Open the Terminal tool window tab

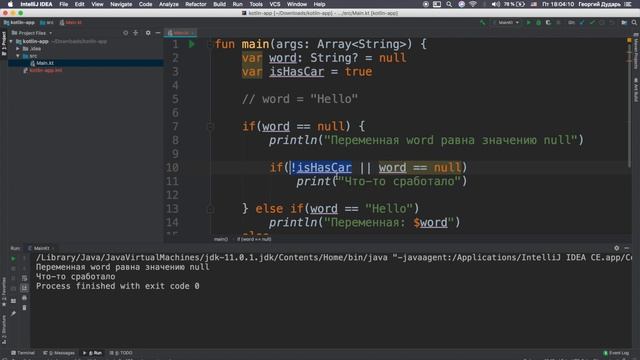point(23,353)
